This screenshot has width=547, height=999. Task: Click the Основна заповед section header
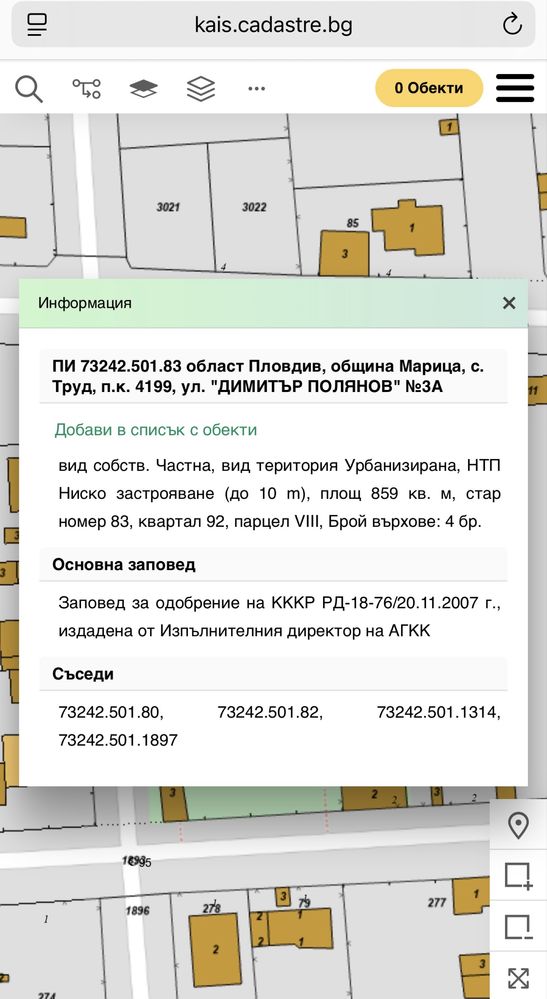click(273, 564)
